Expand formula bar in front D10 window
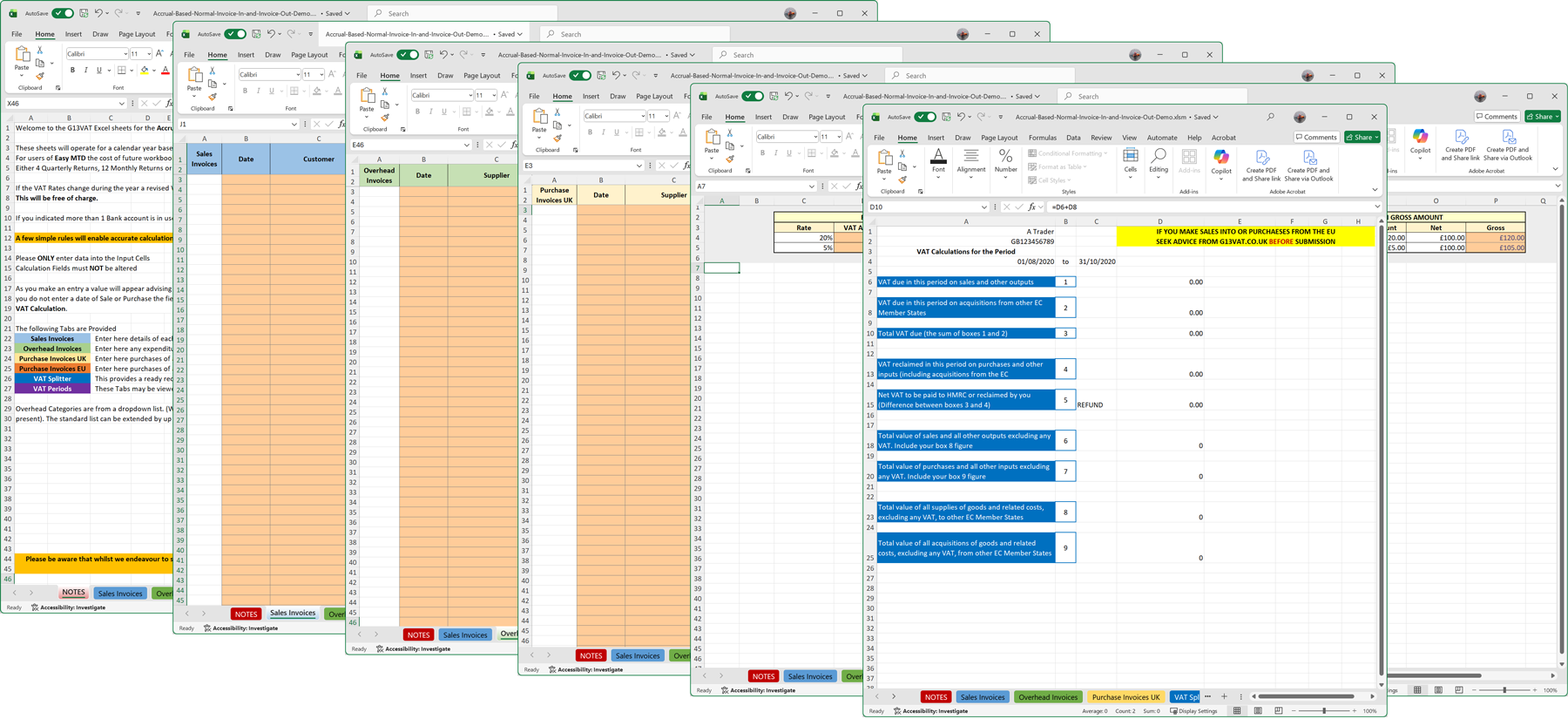This screenshot has width=1568, height=719. click(1377, 207)
